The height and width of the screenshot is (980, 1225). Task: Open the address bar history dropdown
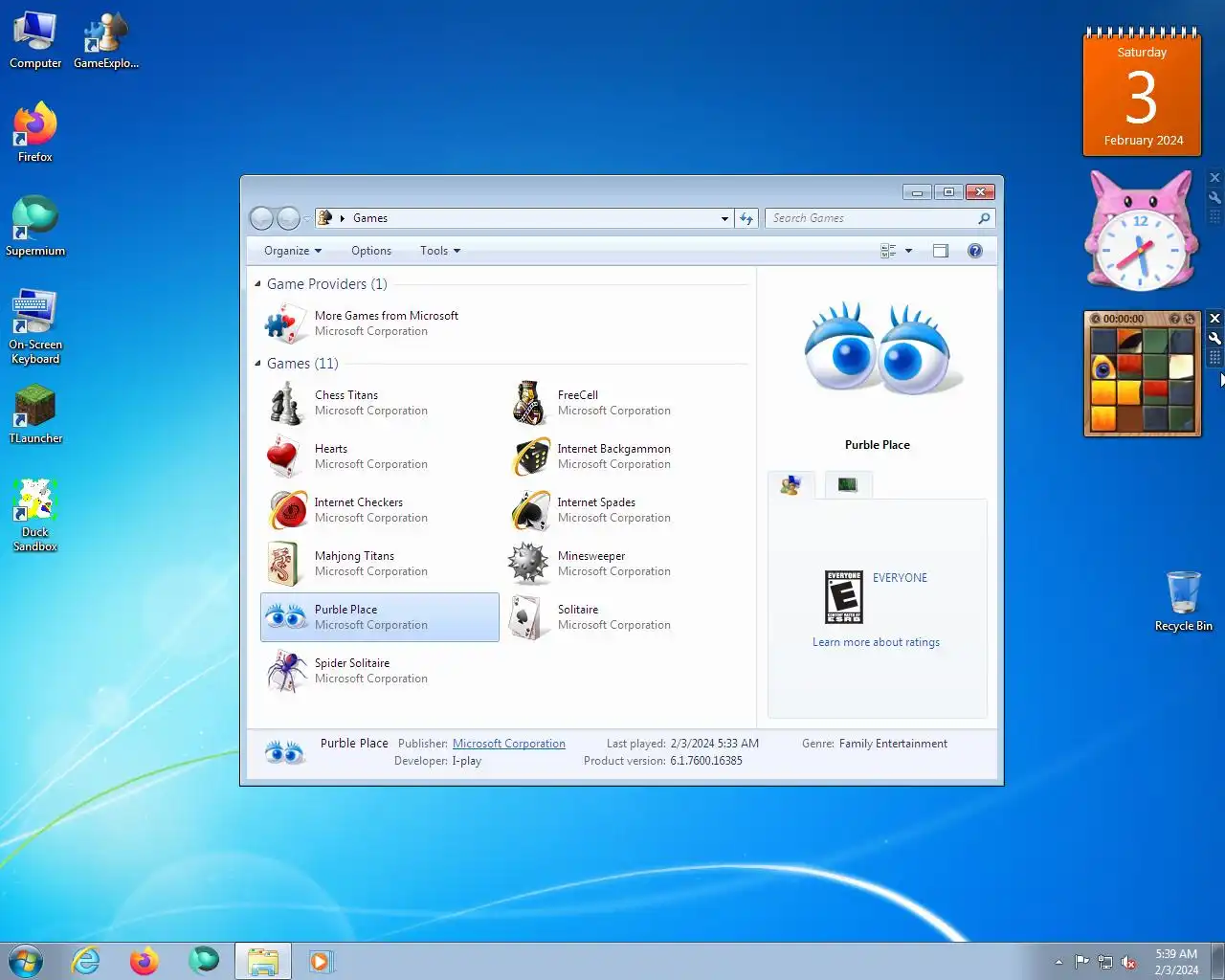click(724, 218)
